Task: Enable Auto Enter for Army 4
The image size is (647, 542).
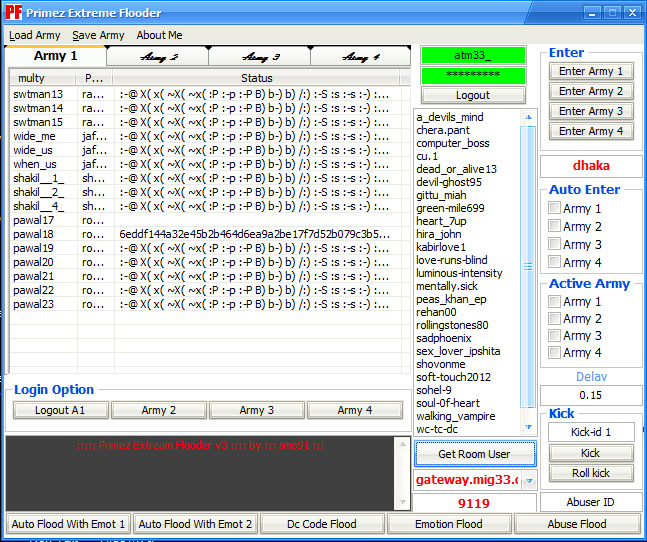Action: click(554, 262)
